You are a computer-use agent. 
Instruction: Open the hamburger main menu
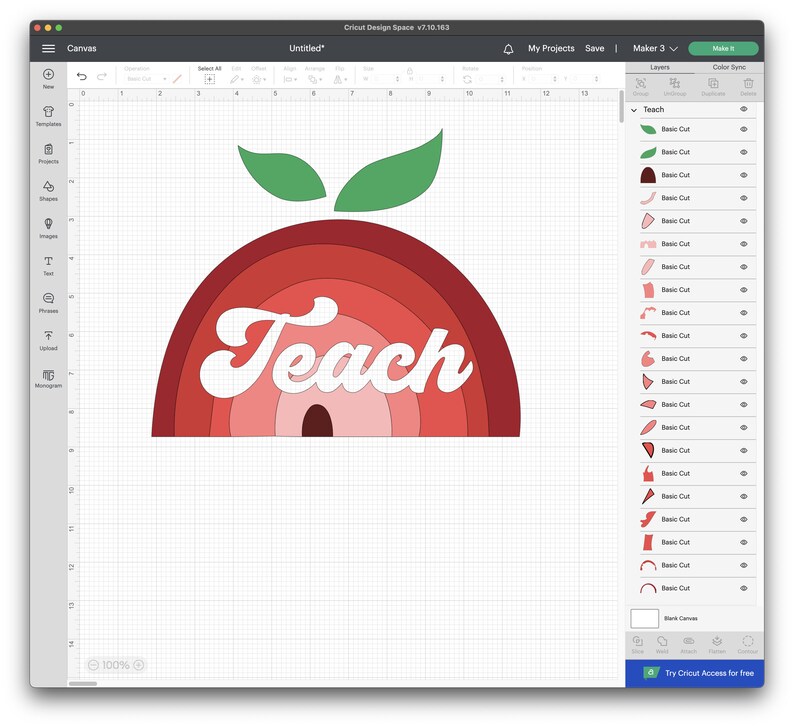tap(48, 49)
